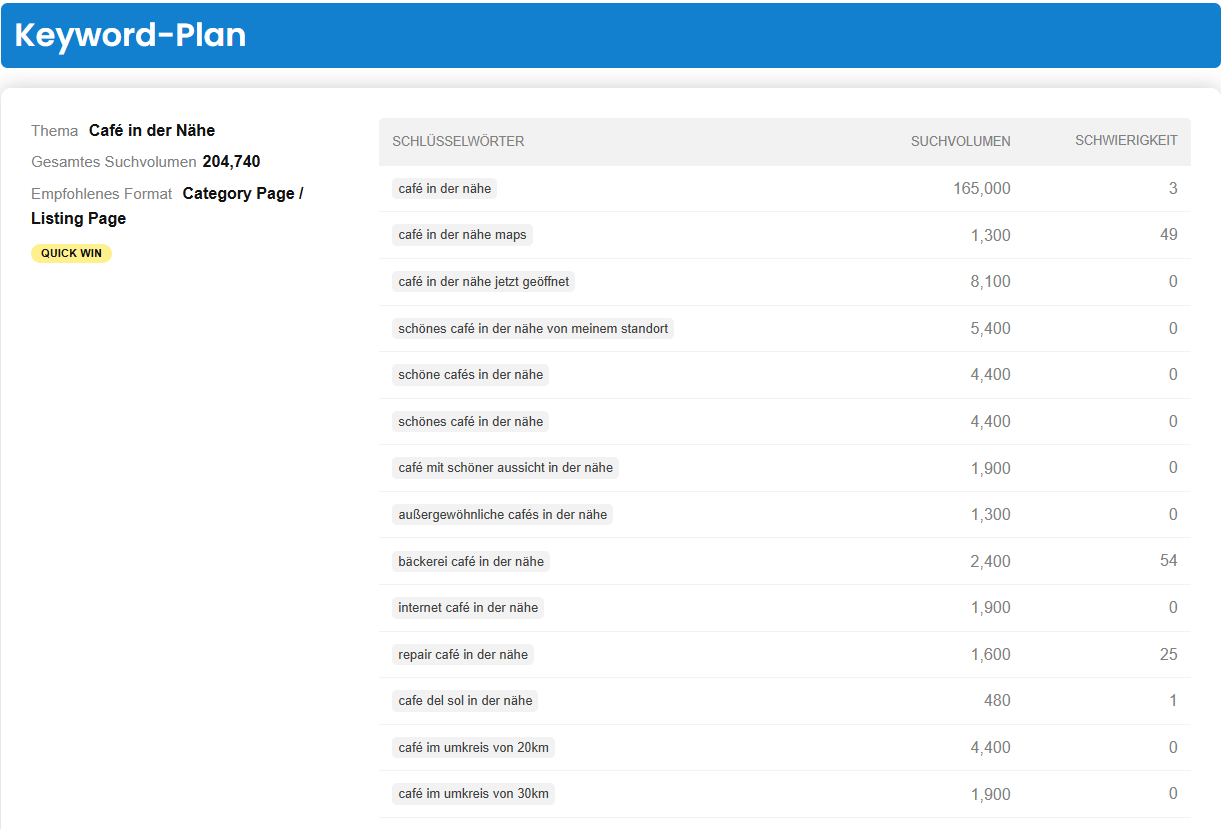The width and height of the screenshot is (1221, 829).
Task: Click 'café in der nähe jetzt geöffnet' tag
Action: 483,282
